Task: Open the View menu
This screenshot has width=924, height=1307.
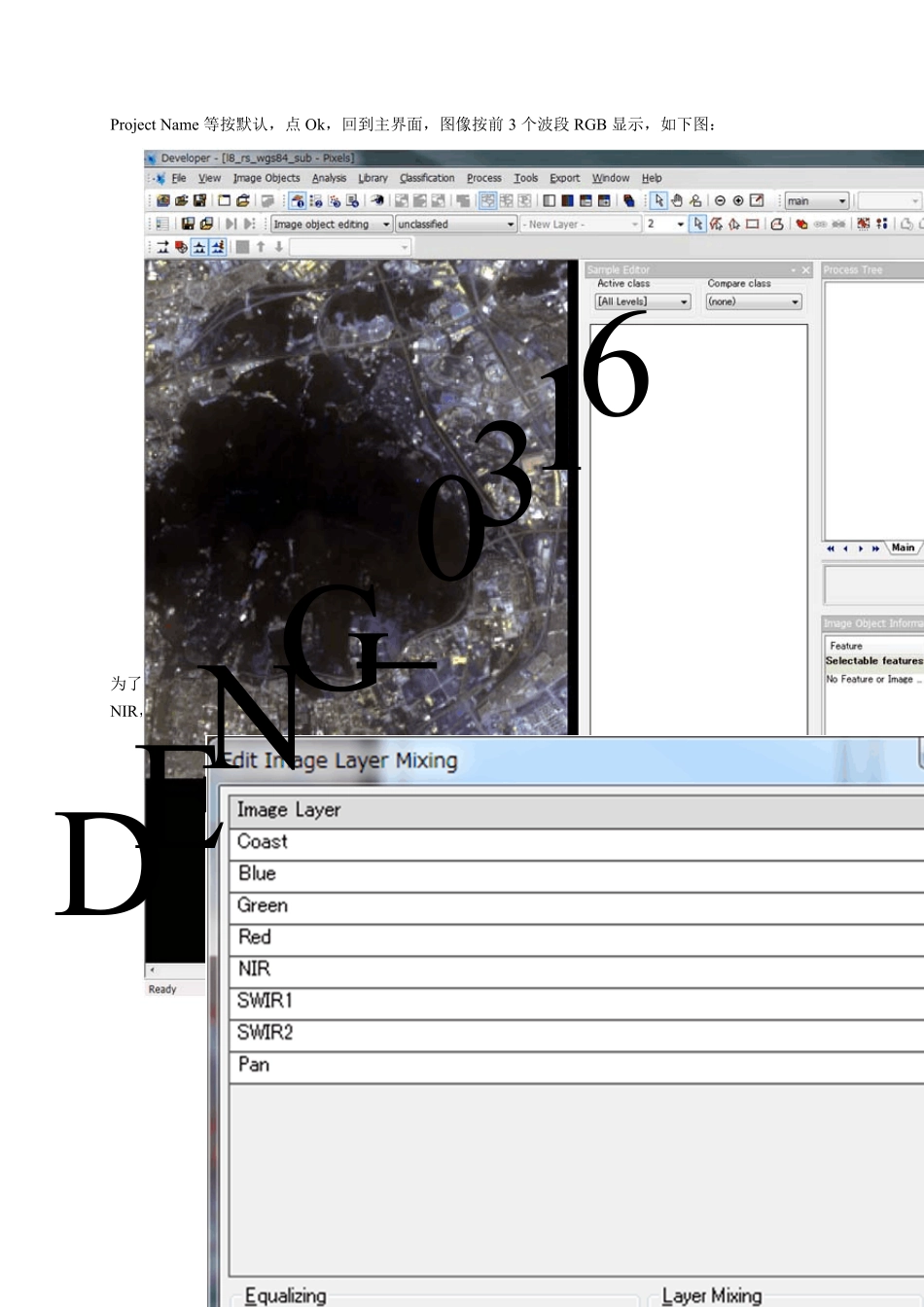Action: click(x=209, y=178)
